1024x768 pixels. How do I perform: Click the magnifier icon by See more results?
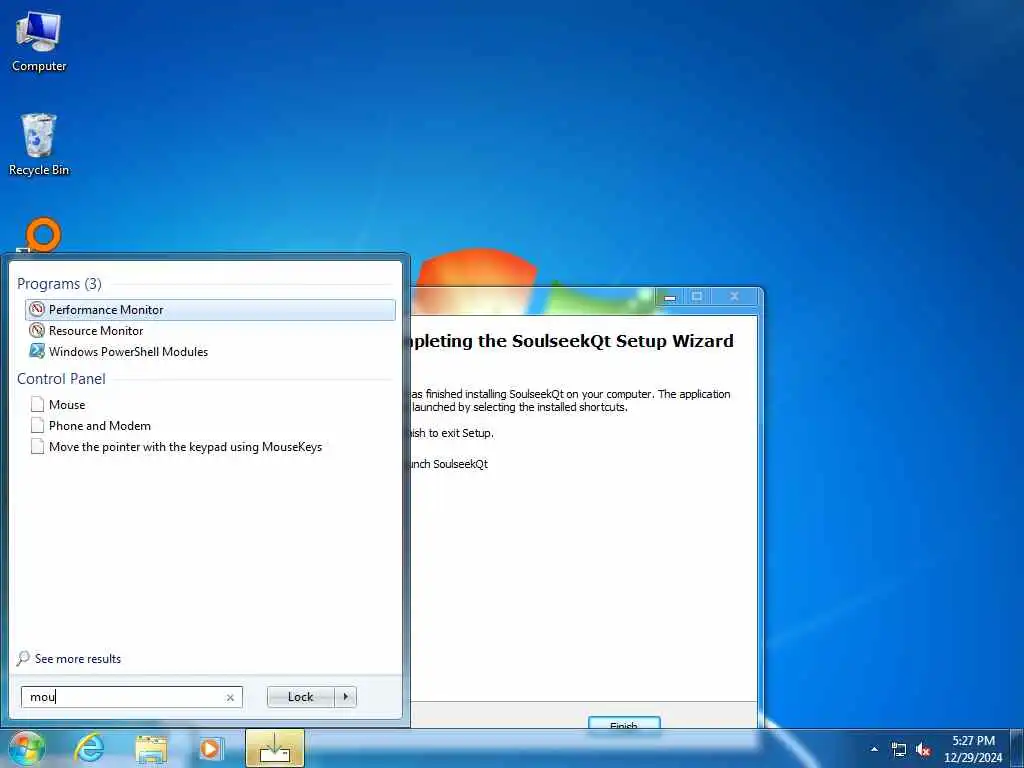23,658
